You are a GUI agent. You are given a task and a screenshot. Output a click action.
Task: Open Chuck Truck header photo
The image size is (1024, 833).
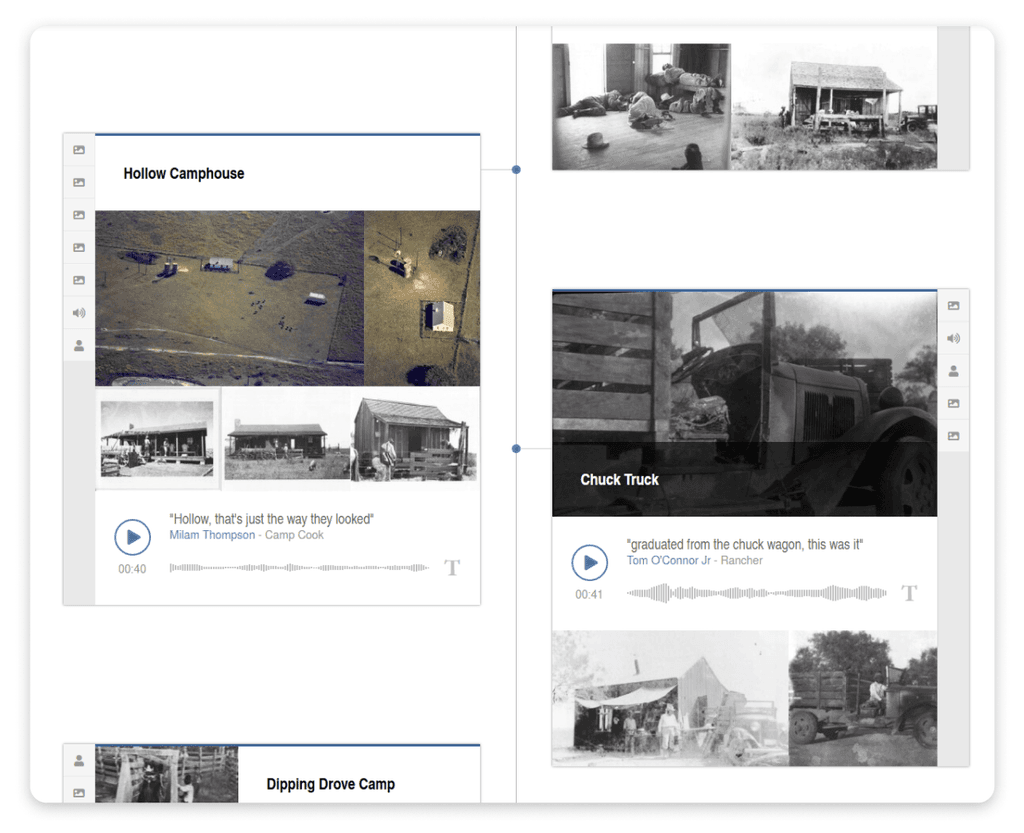(x=744, y=403)
